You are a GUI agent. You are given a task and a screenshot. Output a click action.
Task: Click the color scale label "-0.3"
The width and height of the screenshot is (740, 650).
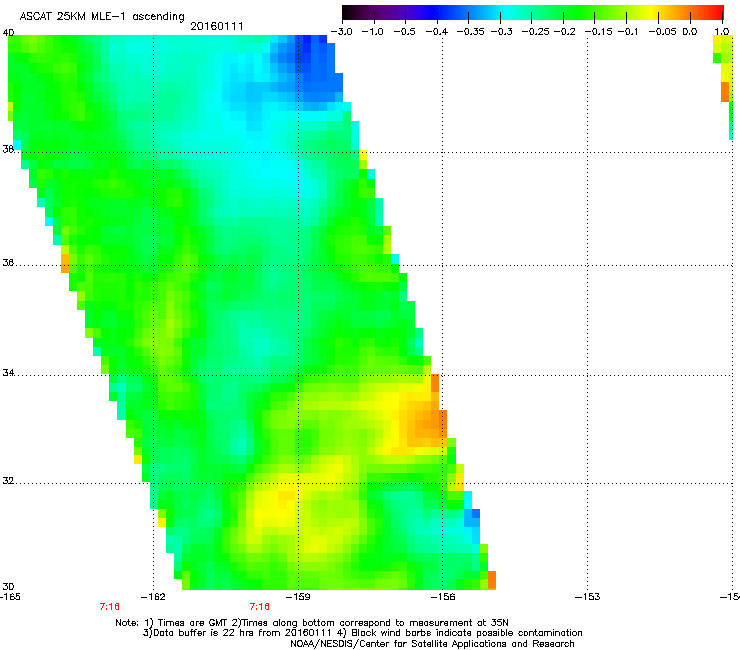pos(501,32)
